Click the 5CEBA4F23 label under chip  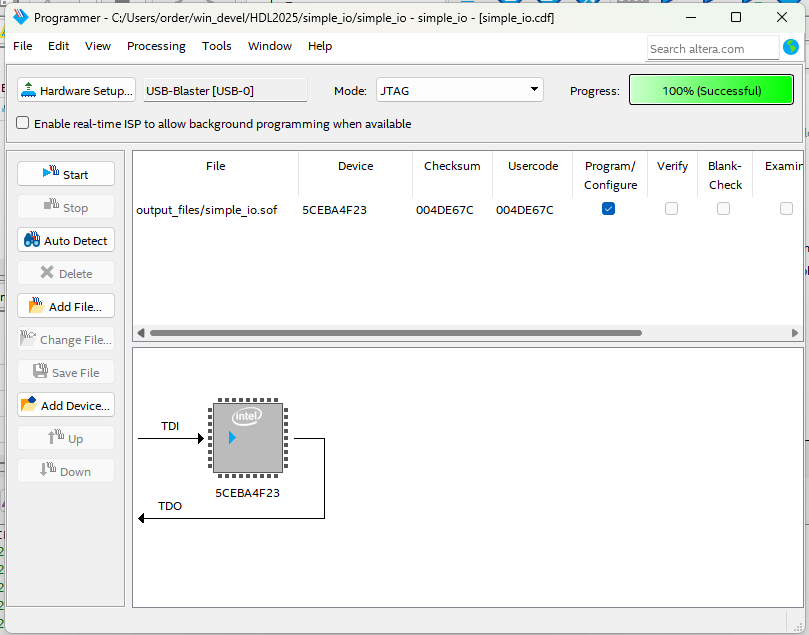click(248, 493)
